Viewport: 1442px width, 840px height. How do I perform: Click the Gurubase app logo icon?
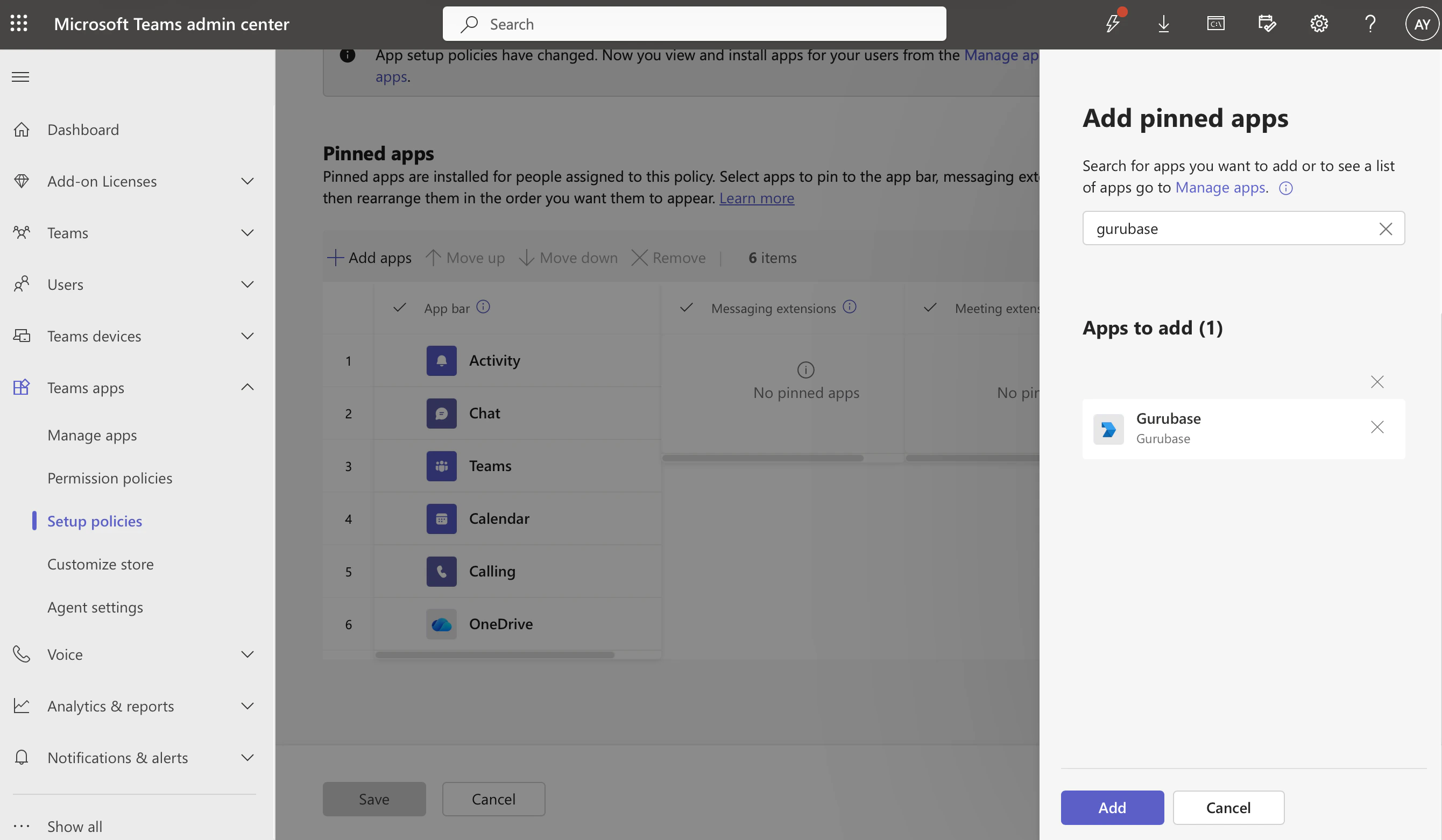1108,429
